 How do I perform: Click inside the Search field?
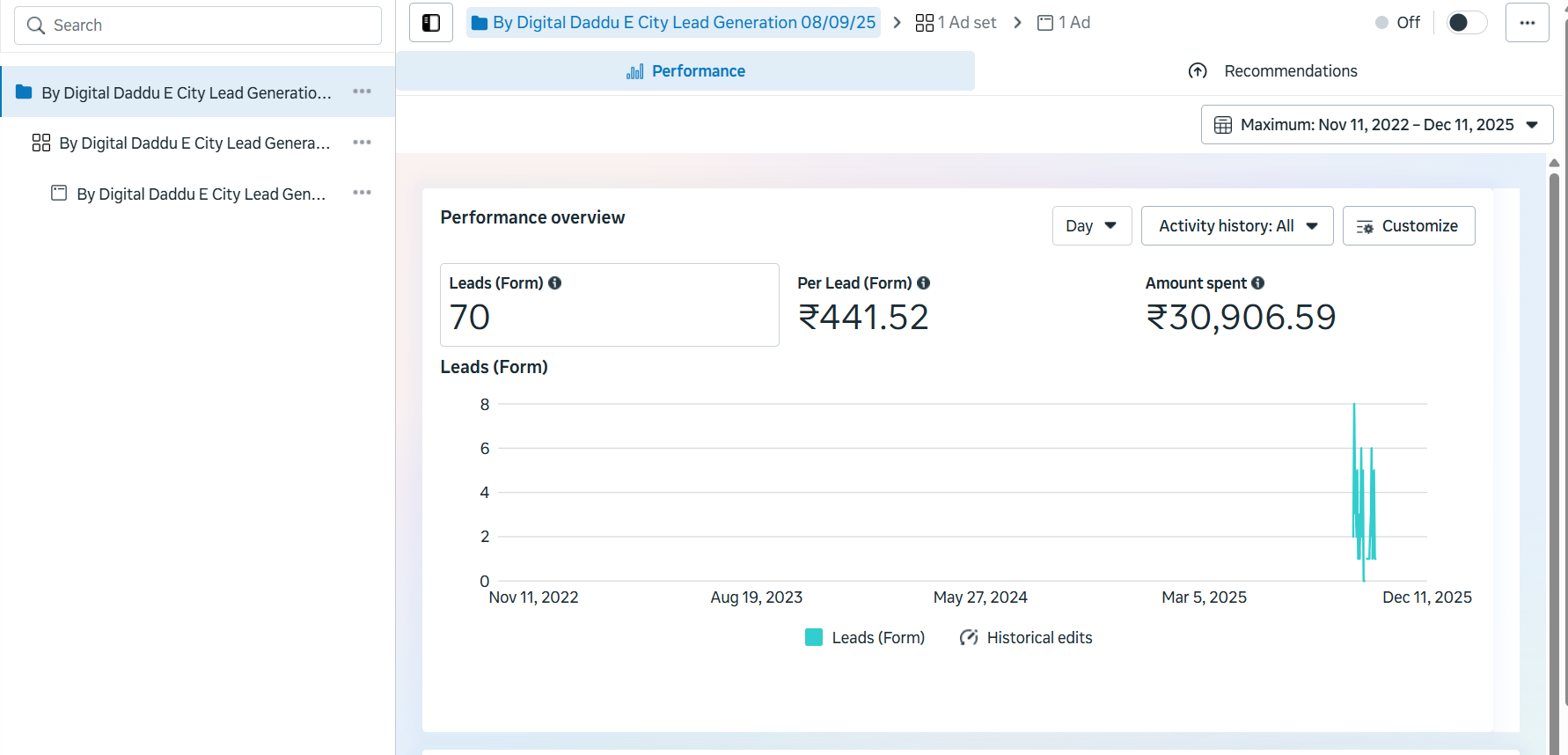tap(198, 26)
